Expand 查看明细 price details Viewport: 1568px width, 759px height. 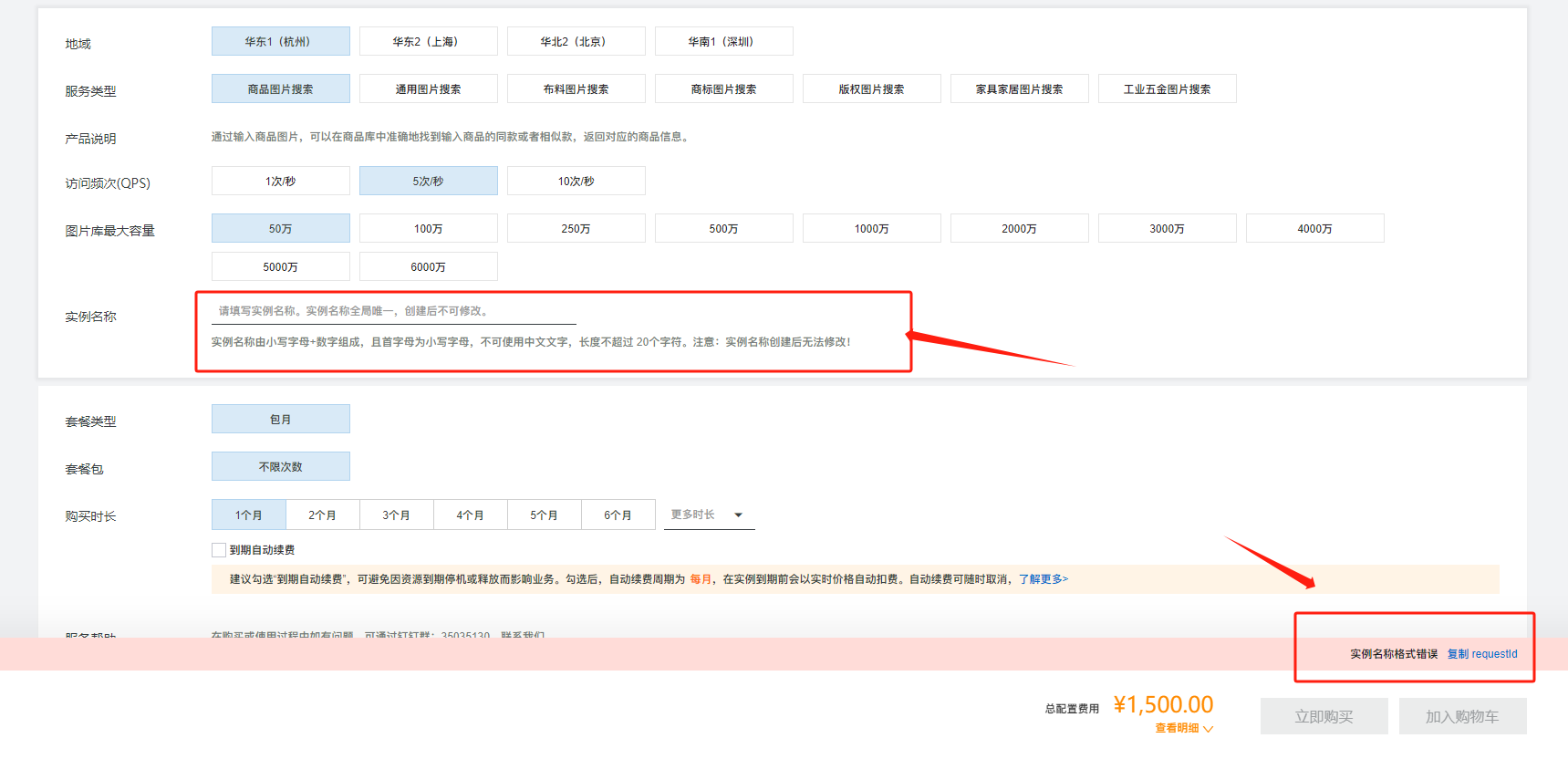[x=1184, y=728]
